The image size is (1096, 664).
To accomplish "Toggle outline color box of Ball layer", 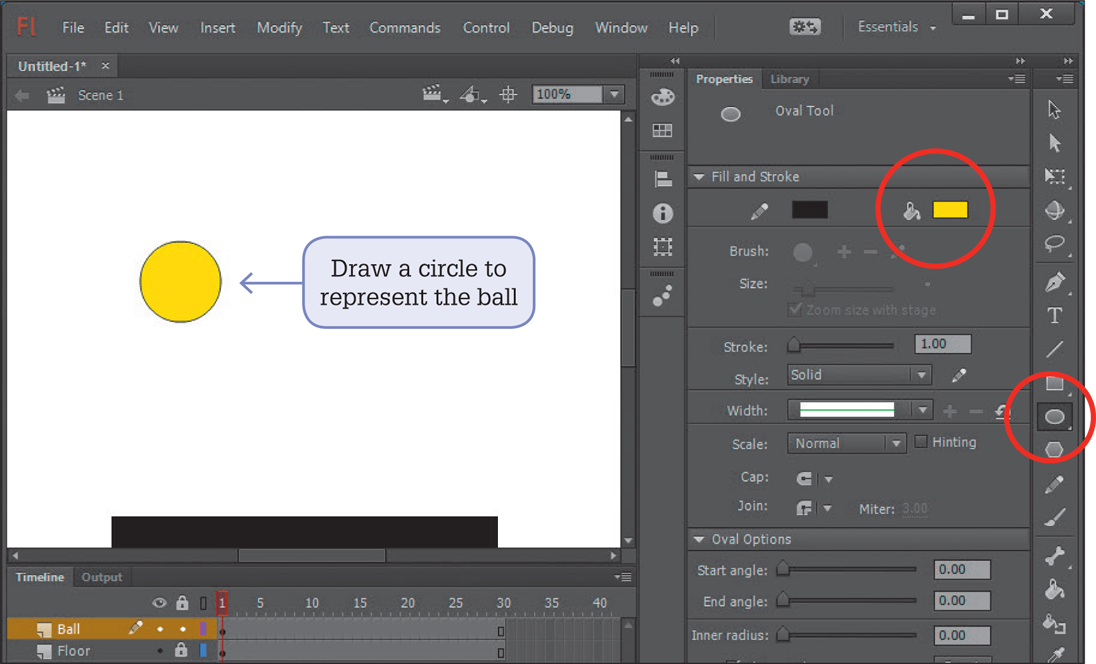I will pyautogui.click(x=203, y=629).
